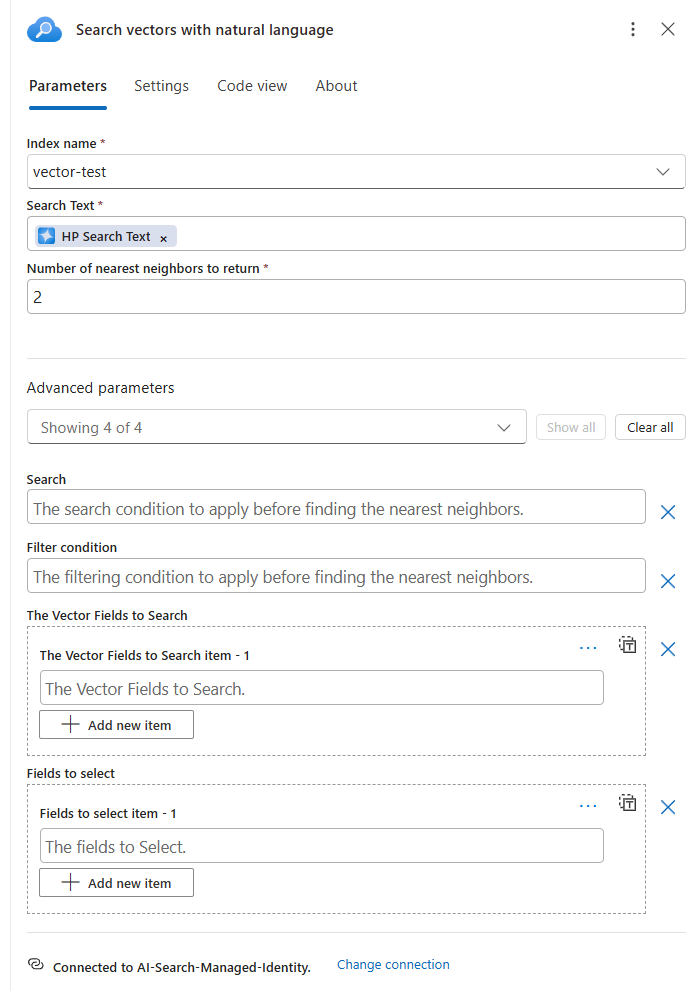The height and width of the screenshot is (991, 688).
Task: Open the Code view tab
Action: (x=252, y=86)
